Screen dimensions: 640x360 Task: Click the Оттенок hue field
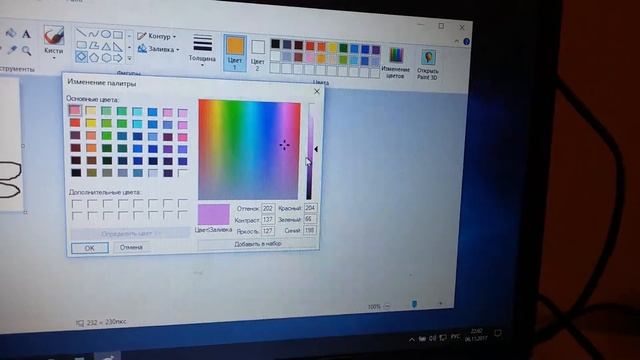pyautogui.click(x=268, y=209)
